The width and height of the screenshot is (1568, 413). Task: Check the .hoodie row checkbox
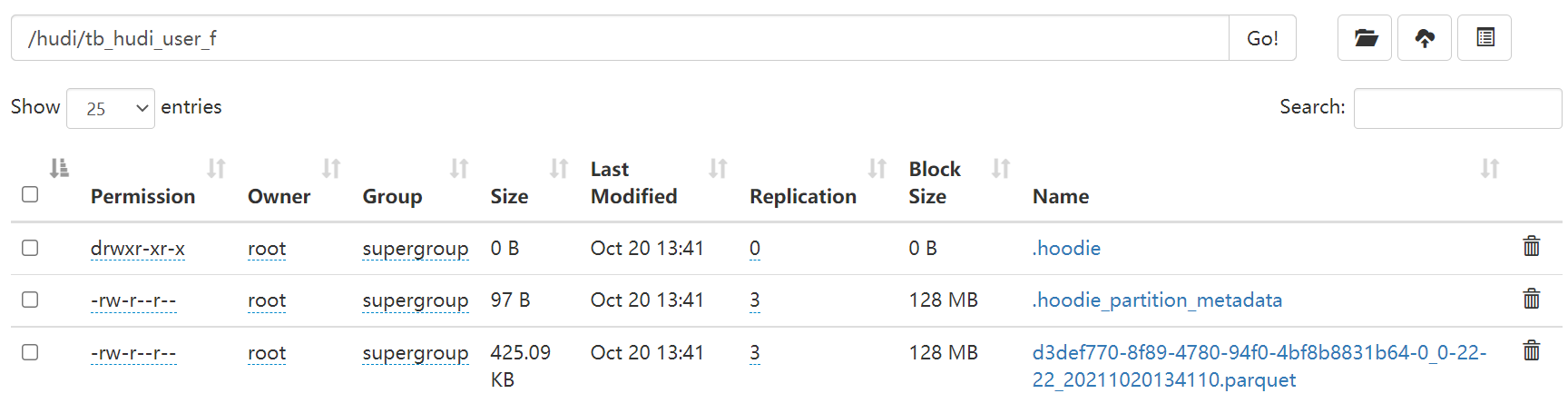point(30,248)
